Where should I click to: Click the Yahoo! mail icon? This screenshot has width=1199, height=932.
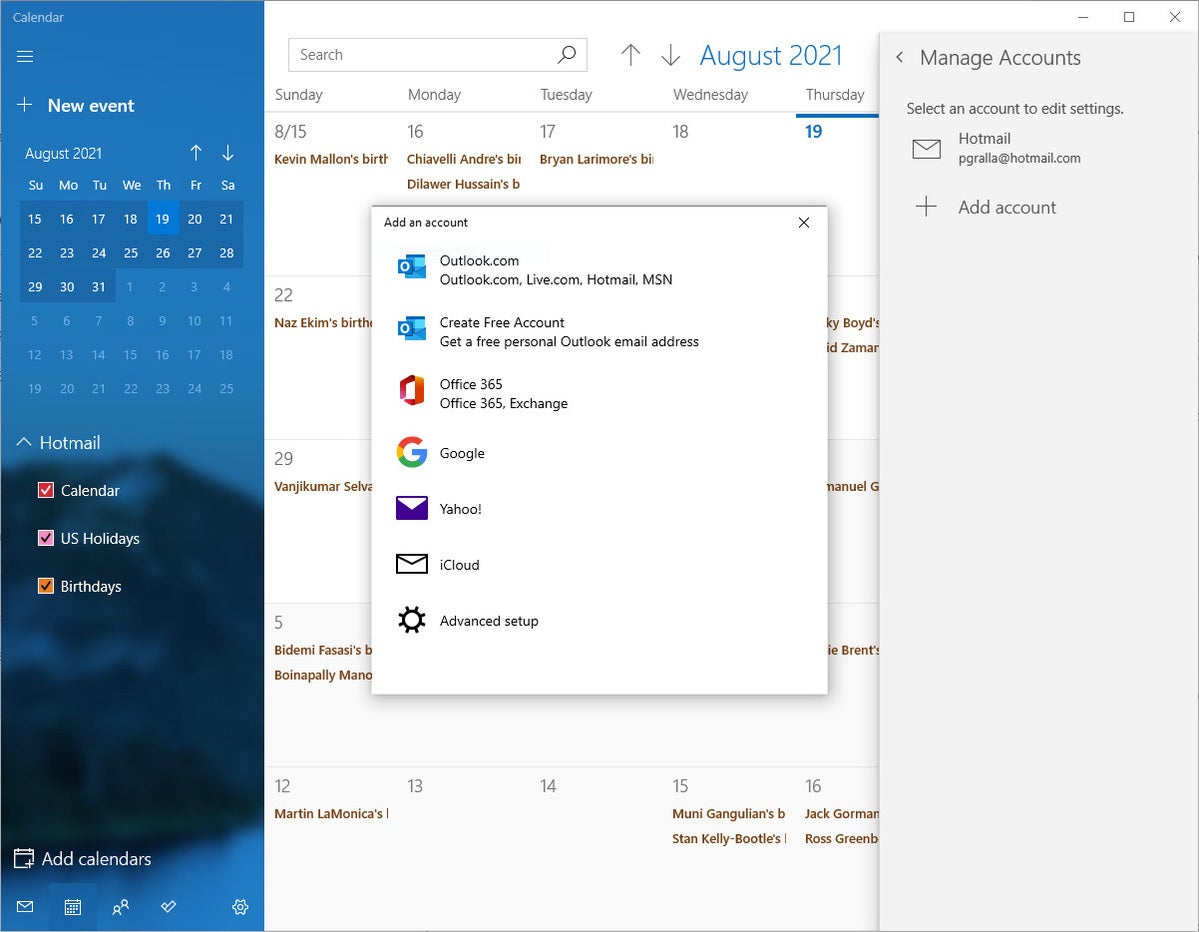point(411,508)
